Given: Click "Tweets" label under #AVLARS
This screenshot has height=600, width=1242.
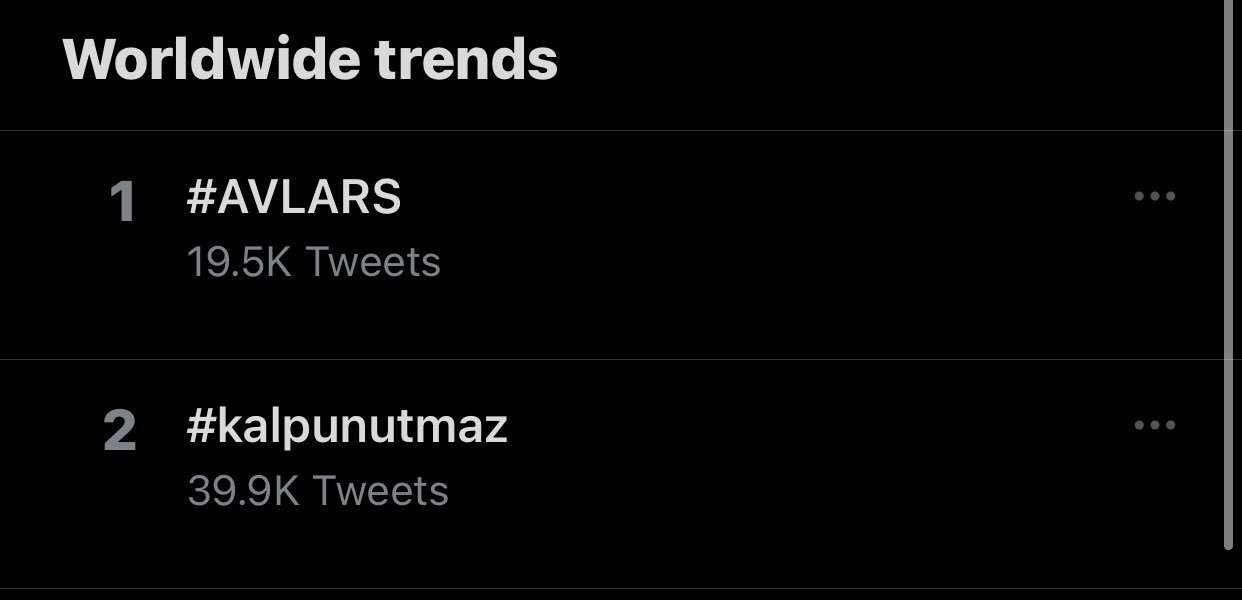Looking at the screenshot, I should [x=372, y=262].
